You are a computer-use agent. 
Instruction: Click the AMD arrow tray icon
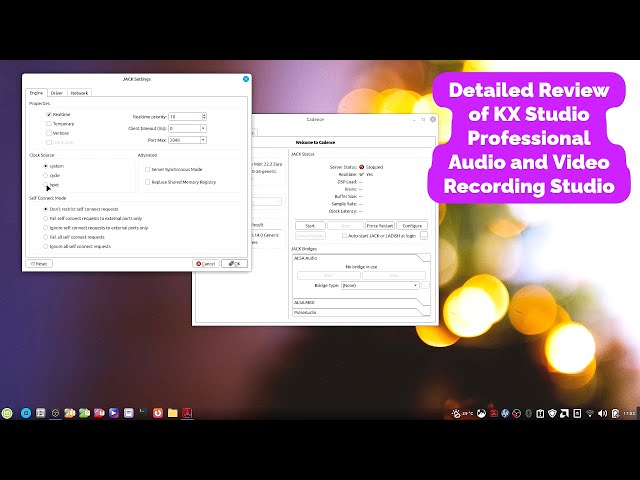(564, 413)
